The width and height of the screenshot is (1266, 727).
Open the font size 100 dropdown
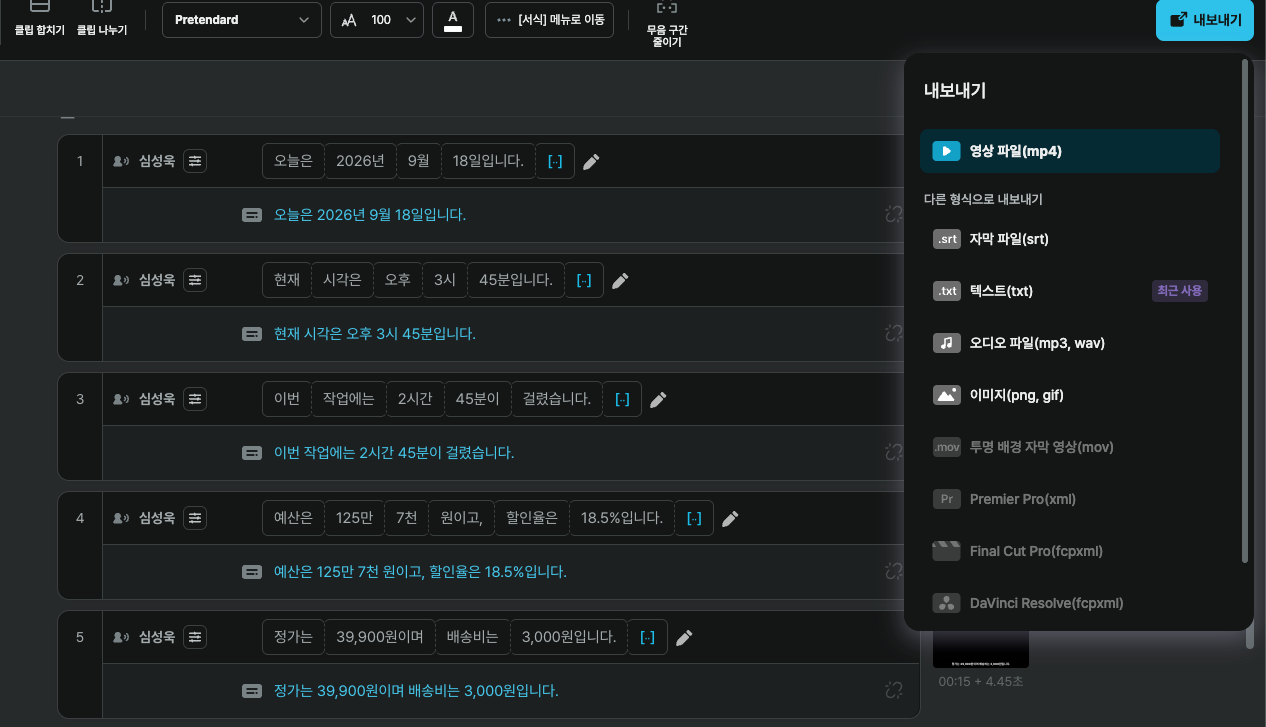377,20
